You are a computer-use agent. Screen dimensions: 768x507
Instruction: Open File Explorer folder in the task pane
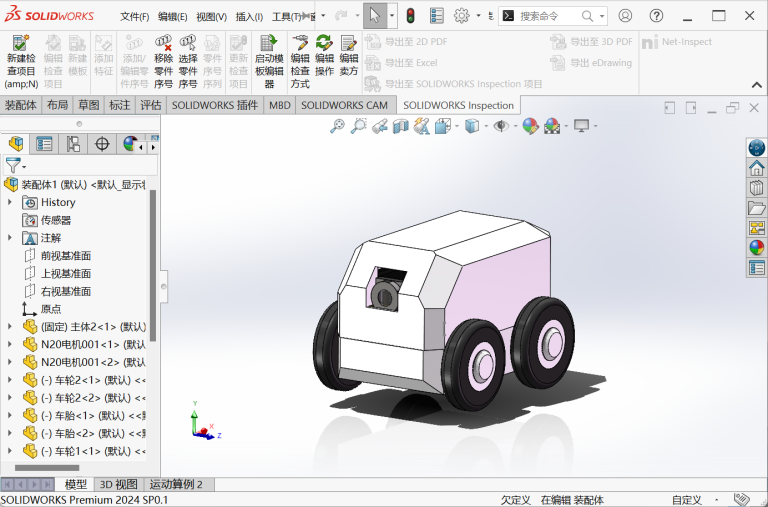pyautogui.click(x=757, y=208)
